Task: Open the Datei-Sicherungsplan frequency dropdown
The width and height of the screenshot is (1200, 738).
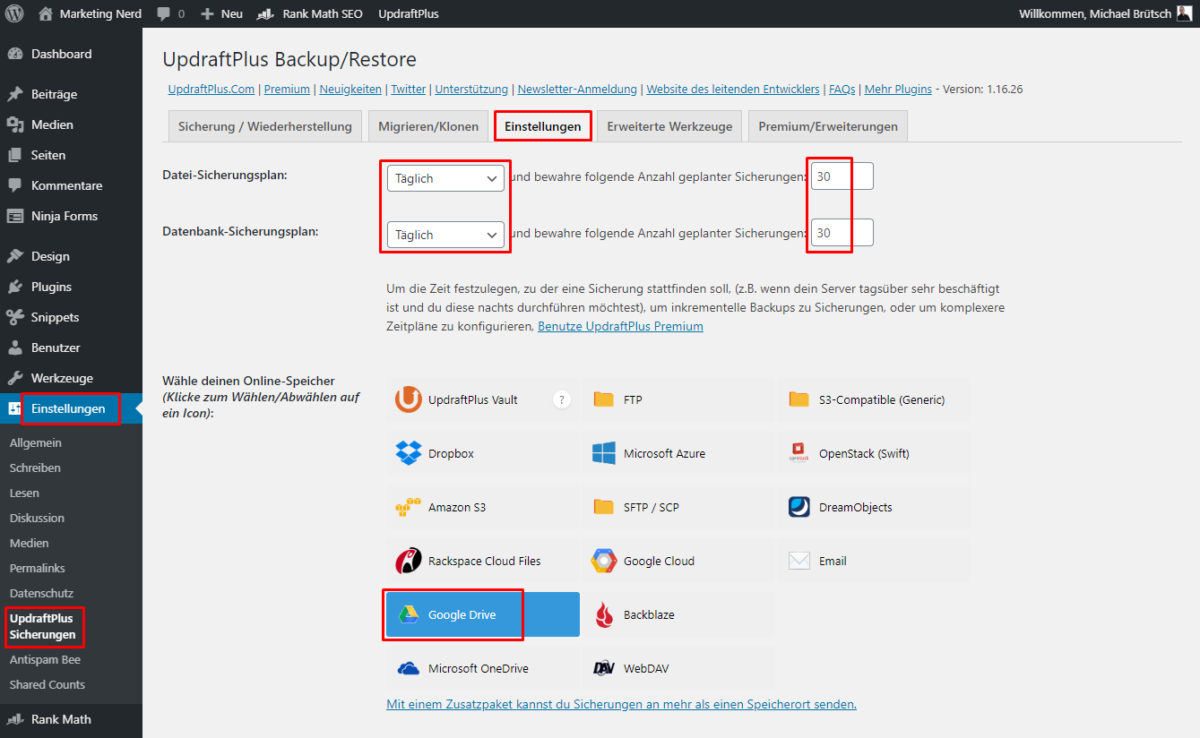Action: coord(445,178)
